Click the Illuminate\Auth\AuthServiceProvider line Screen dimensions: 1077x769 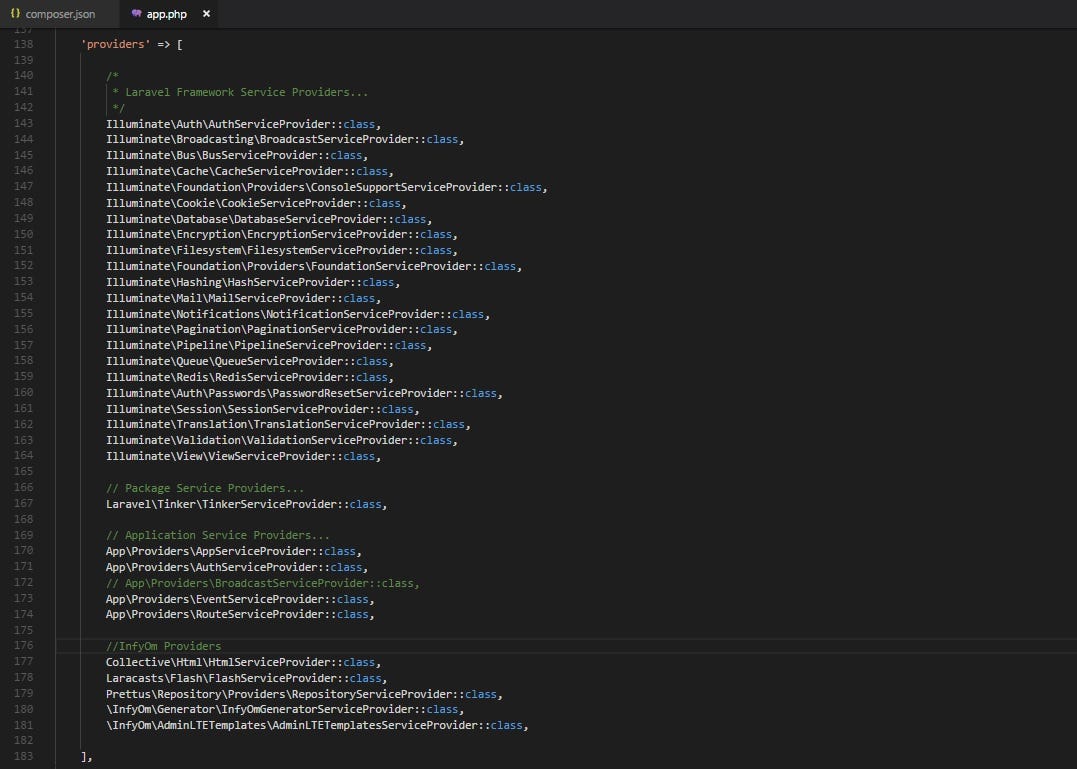[243, 124]
